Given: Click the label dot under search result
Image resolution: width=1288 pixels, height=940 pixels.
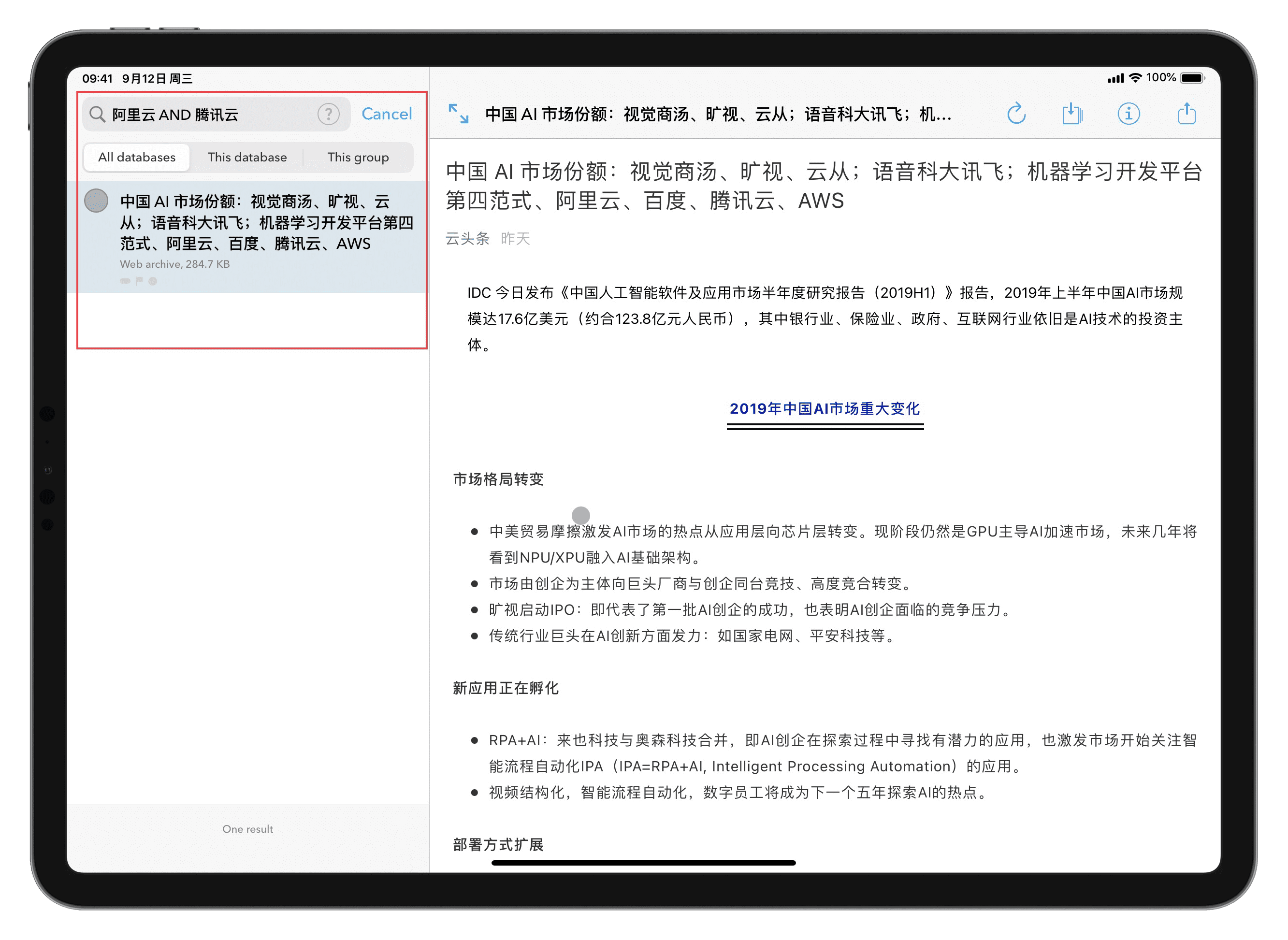Looking at the screenshot, I should (152, 281).
